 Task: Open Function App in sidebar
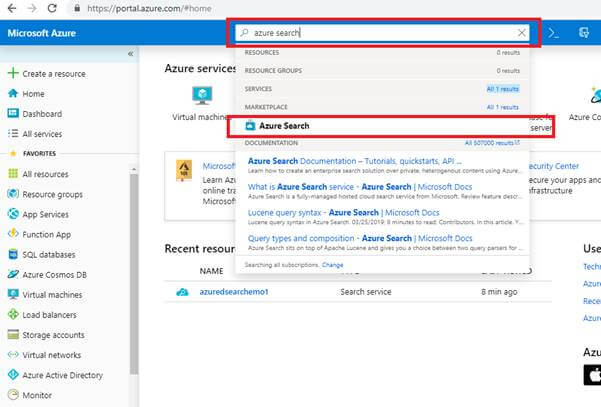(46, 235)
